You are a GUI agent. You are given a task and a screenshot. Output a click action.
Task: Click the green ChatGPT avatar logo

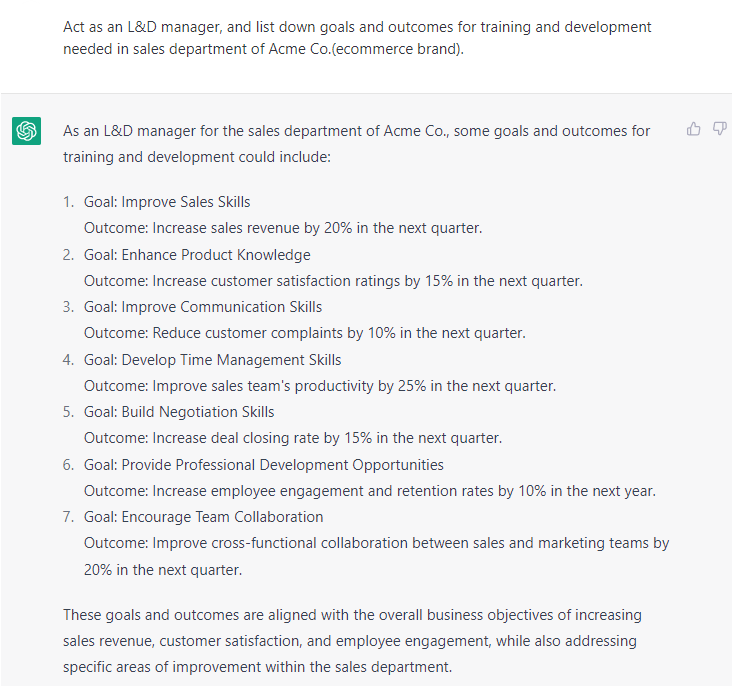27,131
